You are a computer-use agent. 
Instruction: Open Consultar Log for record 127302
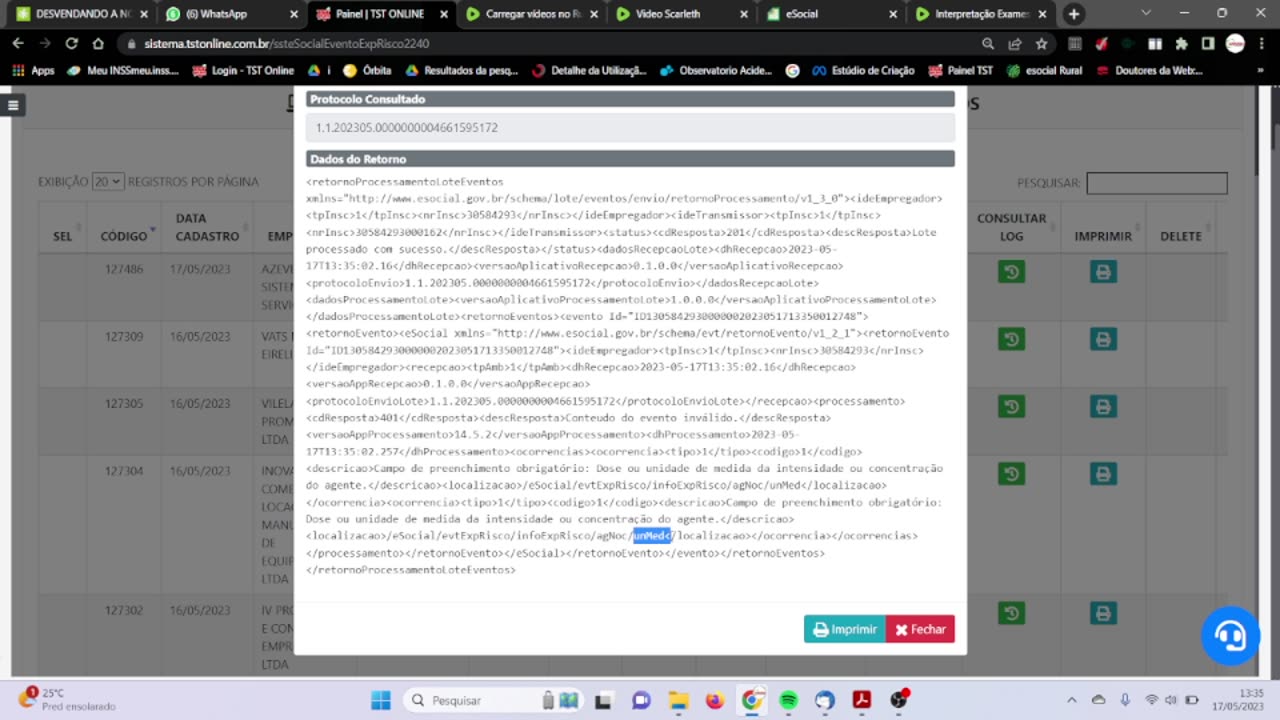[1011, 612]
